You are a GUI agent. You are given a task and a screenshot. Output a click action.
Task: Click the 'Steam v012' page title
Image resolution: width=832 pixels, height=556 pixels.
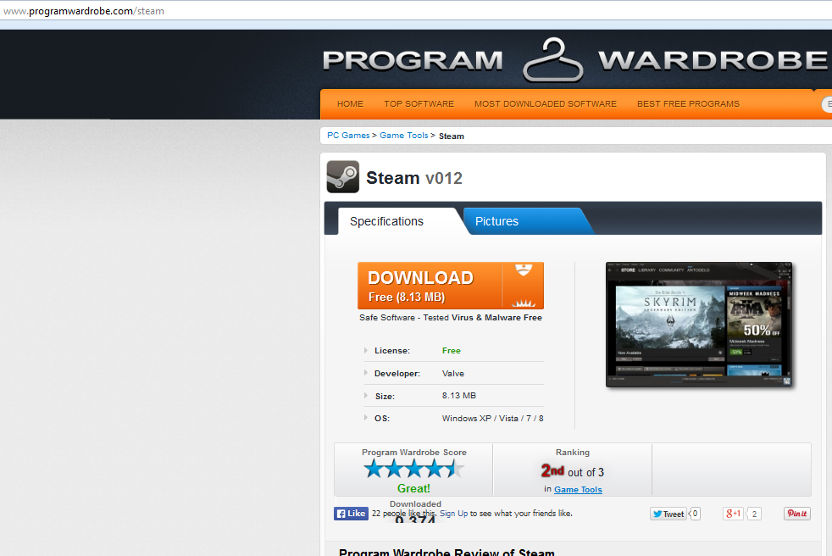[x=414, y=178]
